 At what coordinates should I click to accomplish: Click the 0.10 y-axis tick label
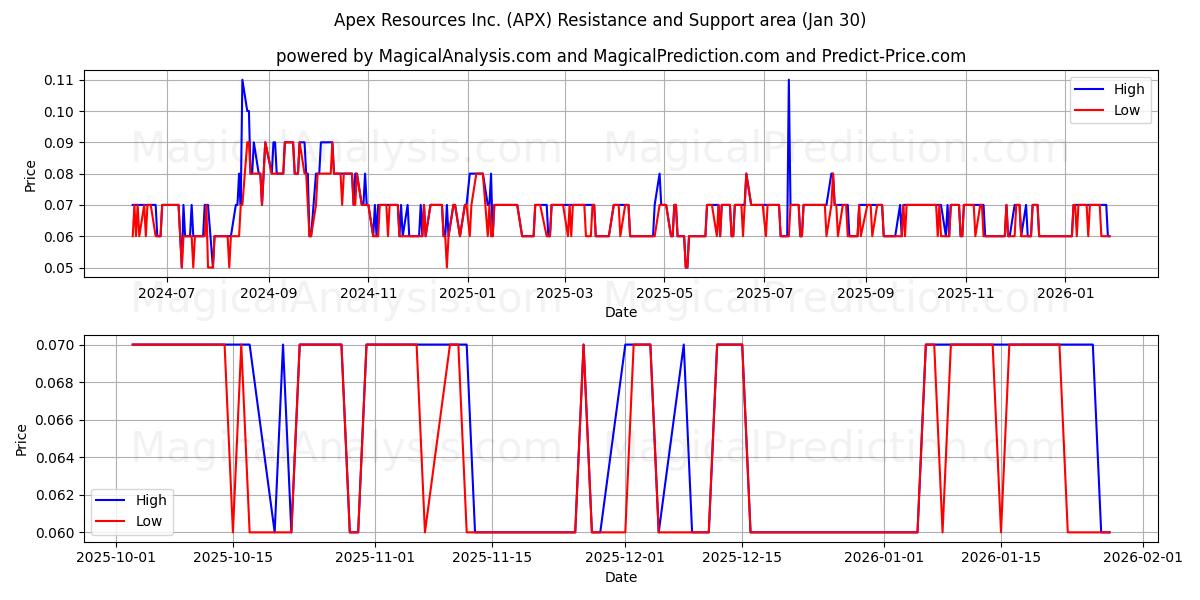point(60,112)
